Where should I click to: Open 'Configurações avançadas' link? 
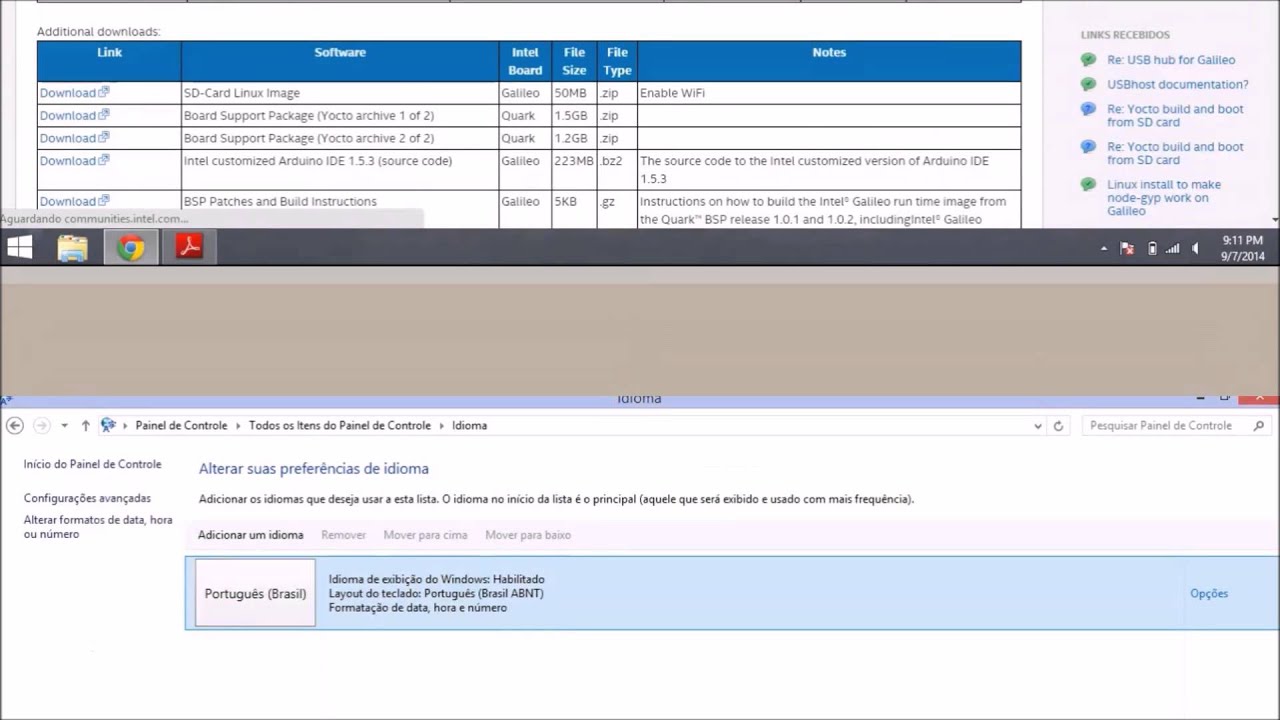coord(88,498)
